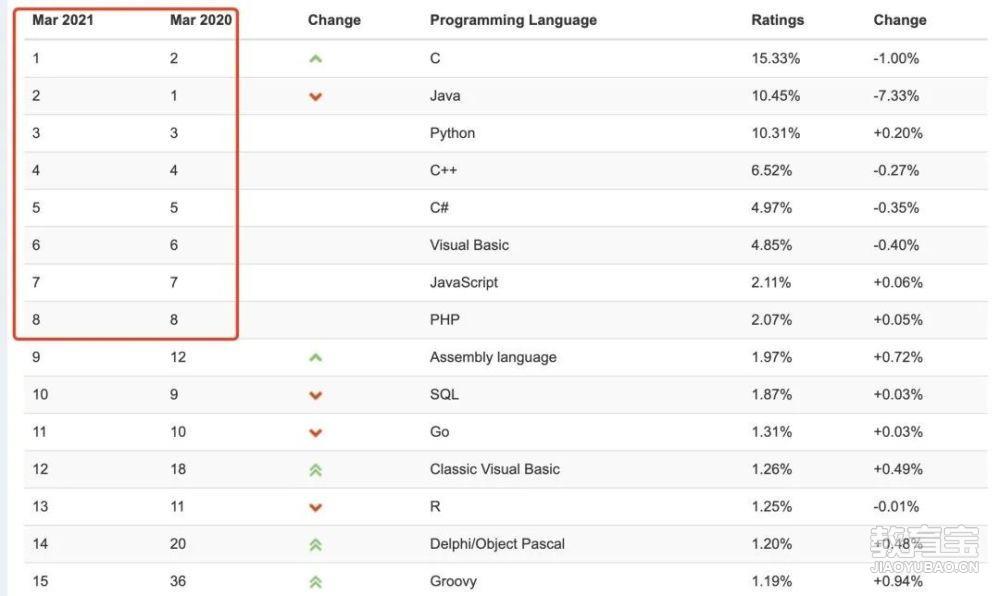
Task: Click the double up arrow for Groovy
Action: click(x=315, y=582)
